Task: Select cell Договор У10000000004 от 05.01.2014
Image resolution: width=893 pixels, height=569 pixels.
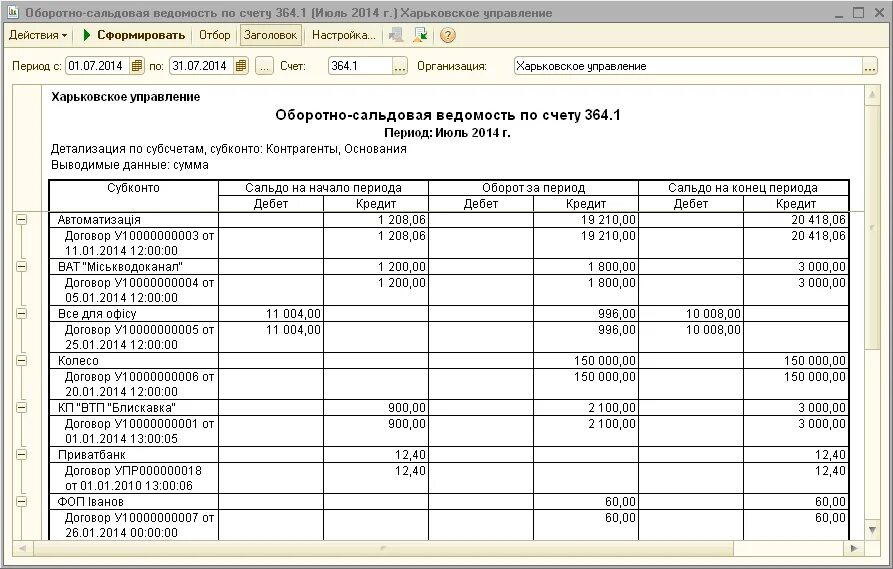Action: coord(134,290)
